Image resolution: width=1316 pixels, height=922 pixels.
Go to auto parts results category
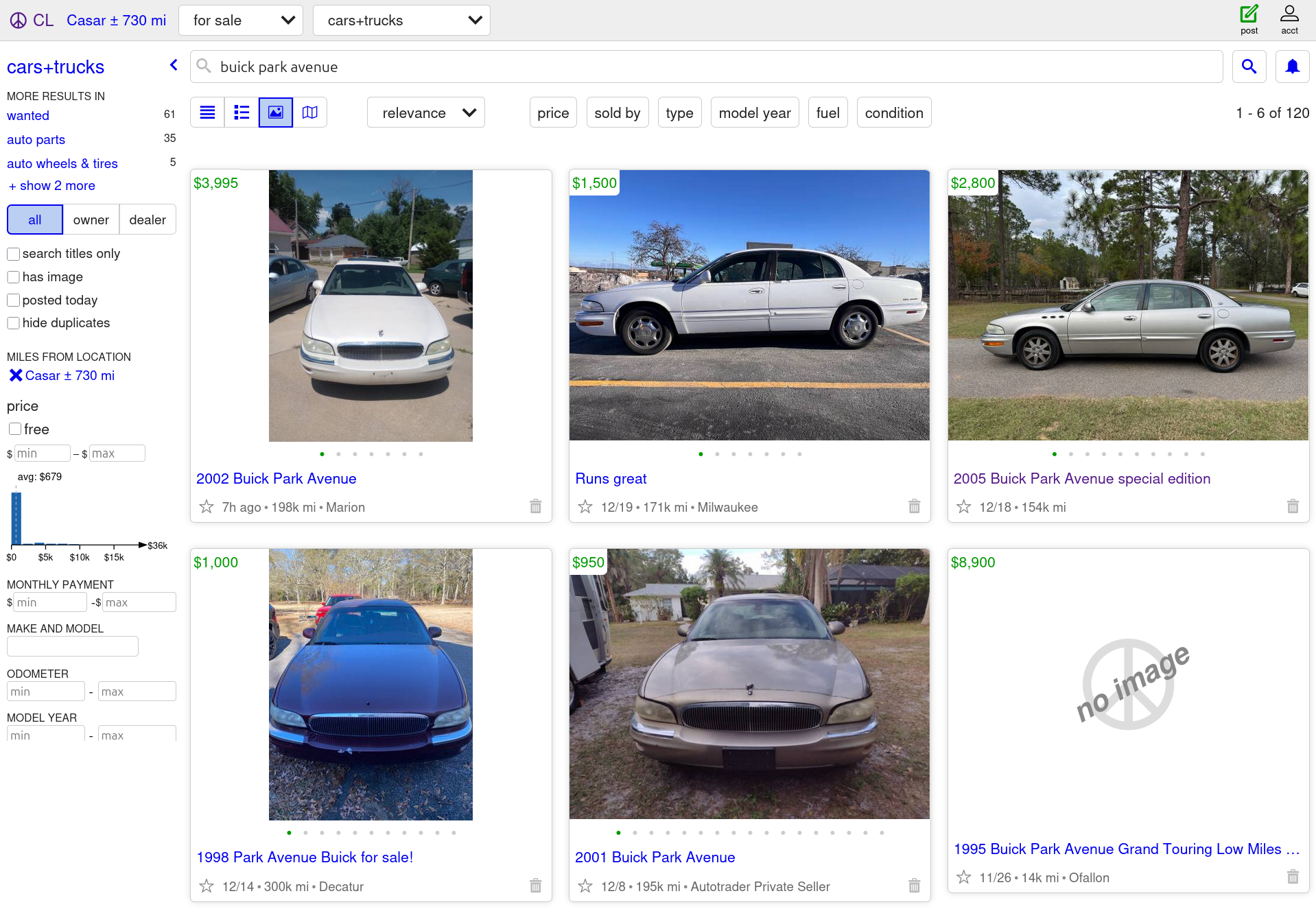click(x=36, y=139)
